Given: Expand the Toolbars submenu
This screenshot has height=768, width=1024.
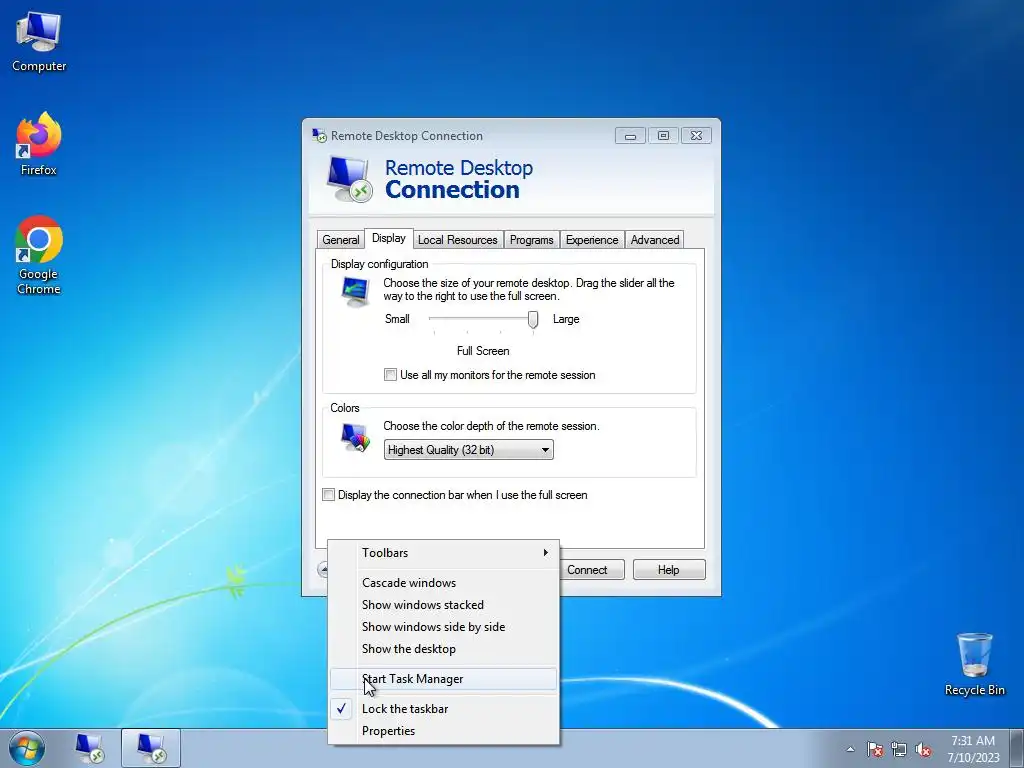Looking at the screenshot, I should click(x=443, y=552).
